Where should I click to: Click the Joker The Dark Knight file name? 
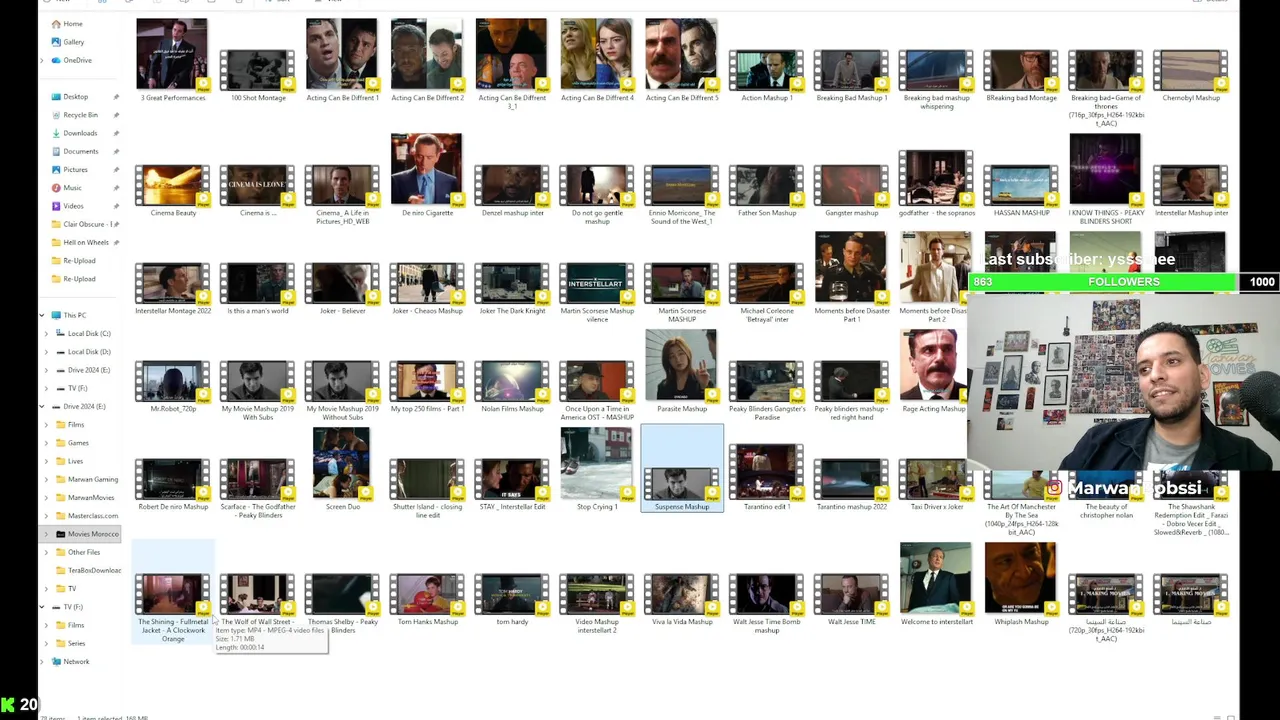(x=512, y=311)
